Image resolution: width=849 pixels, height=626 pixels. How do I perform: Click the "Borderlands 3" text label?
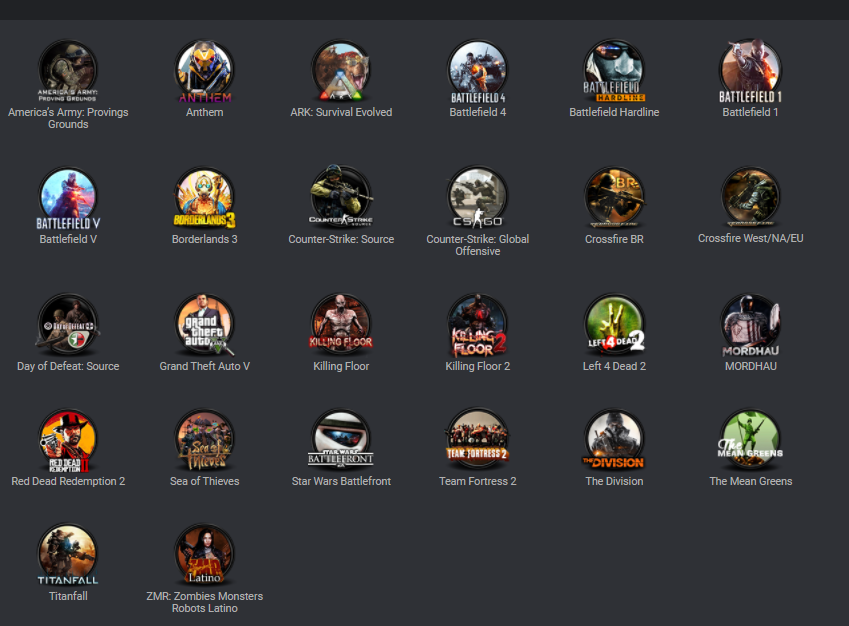(x=205, y=239)
